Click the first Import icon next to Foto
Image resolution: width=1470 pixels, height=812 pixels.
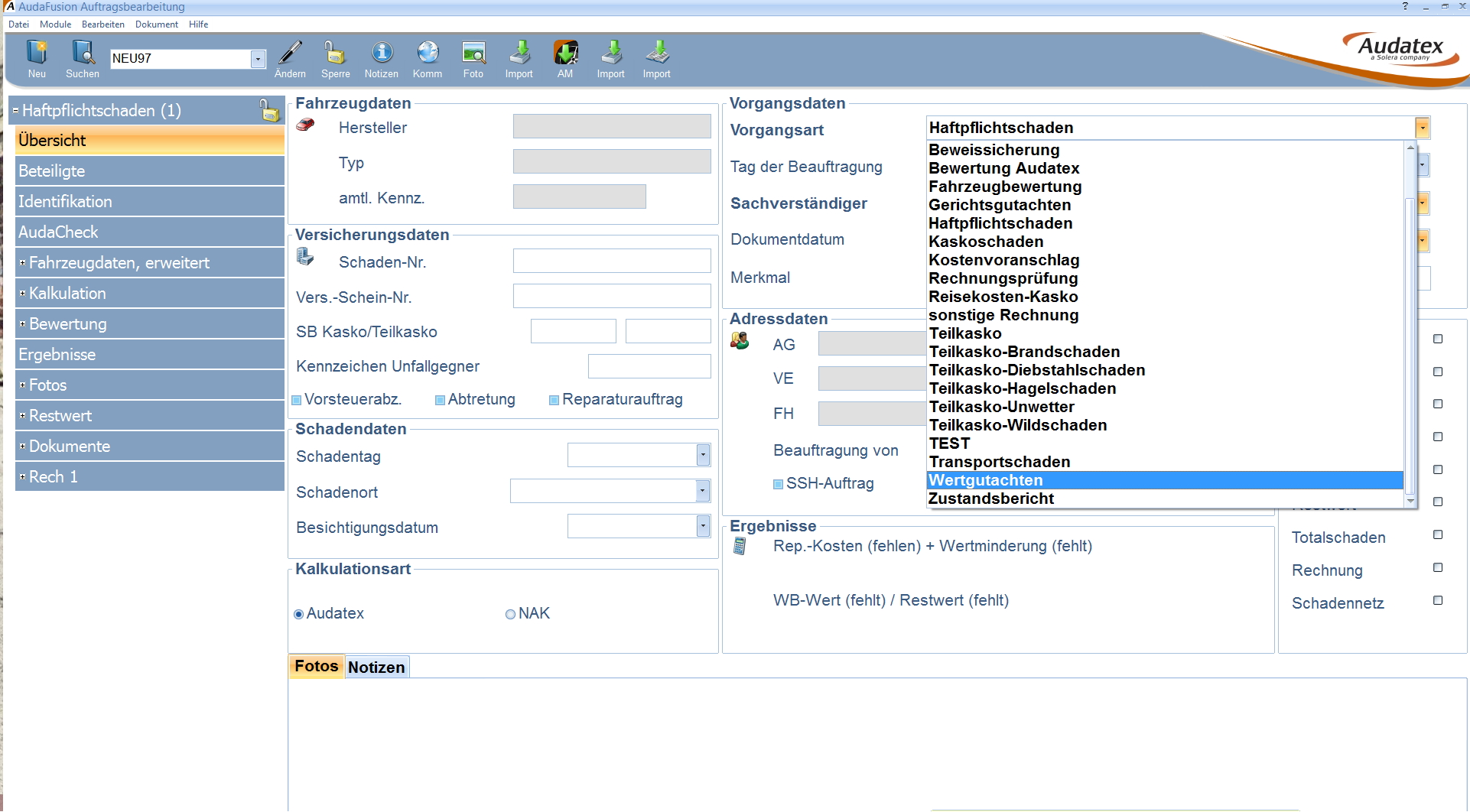coord(519,53)
